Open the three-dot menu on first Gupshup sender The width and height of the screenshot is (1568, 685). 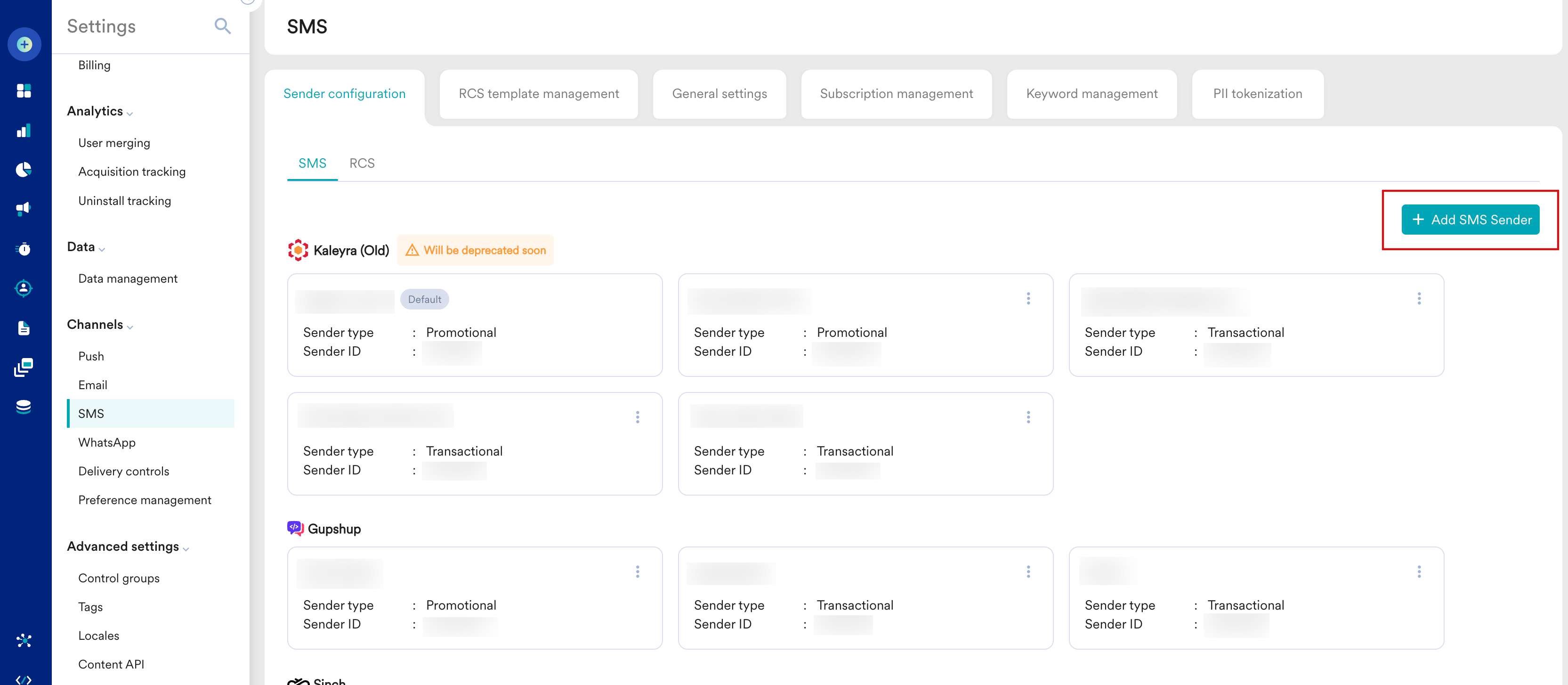(x=637, y=571)
